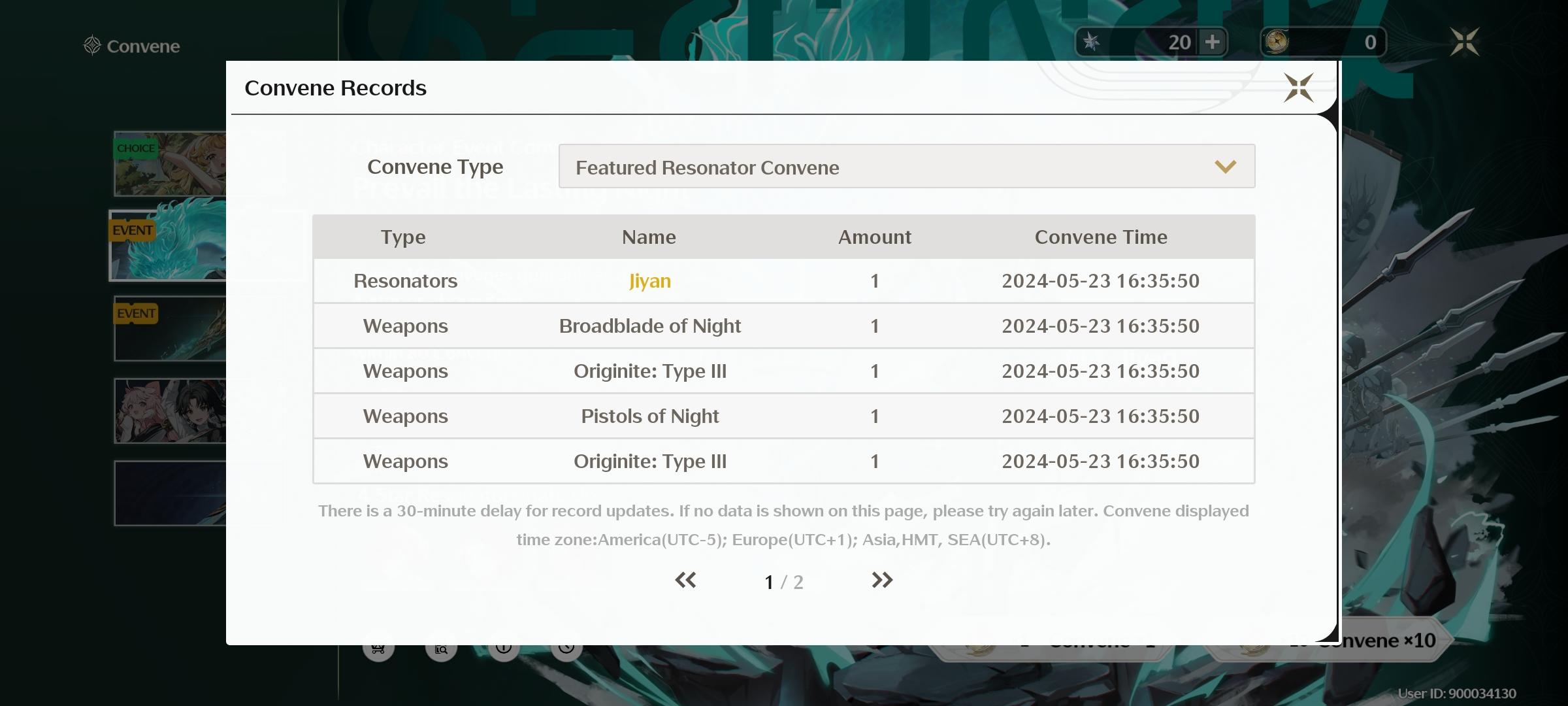Close the Convene Records dialog

[1298, 88]
